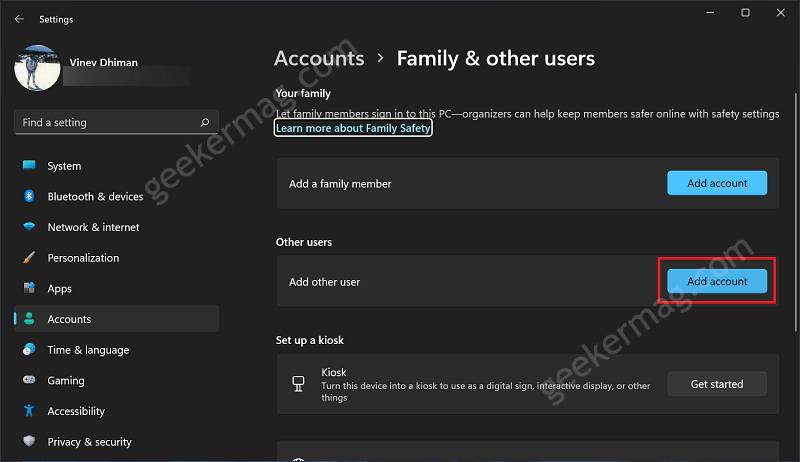The image size is (800, 462).
Task: Add account for other user
Action: click(x=717, y=281)
